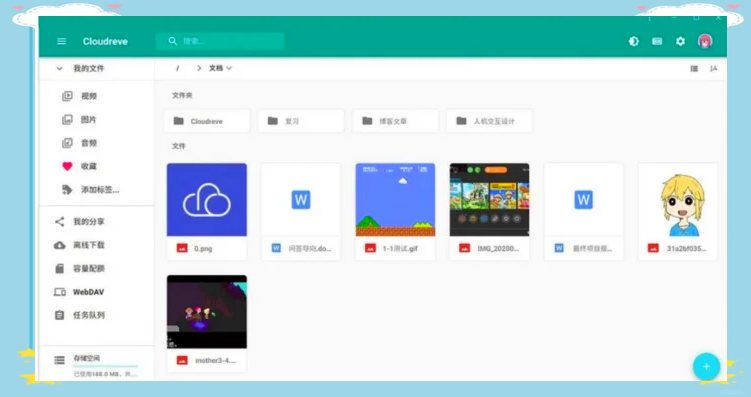Click the Cloudreve title in header

tap(105, 41)
